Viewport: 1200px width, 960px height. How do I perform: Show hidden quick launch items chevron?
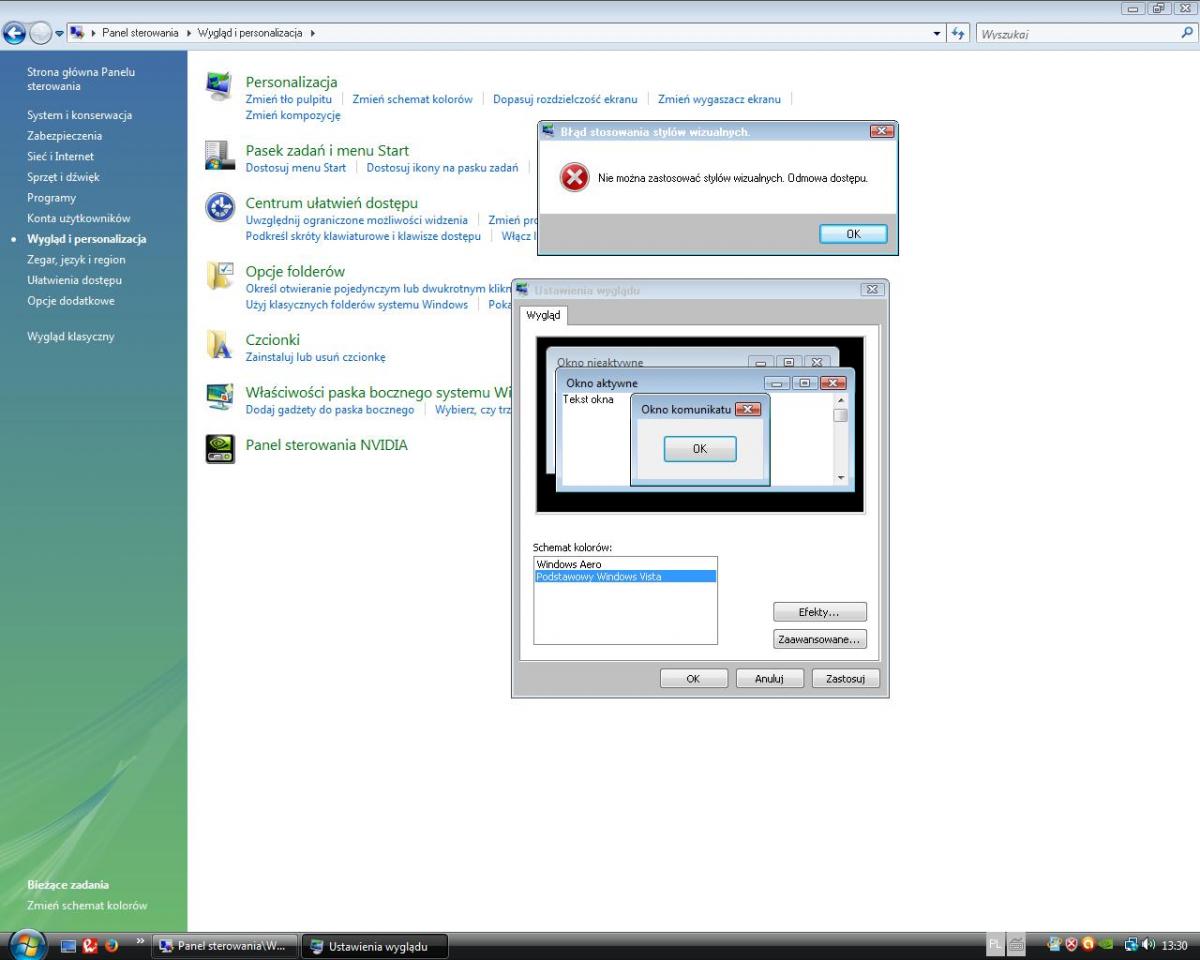[x=140, y=941]
